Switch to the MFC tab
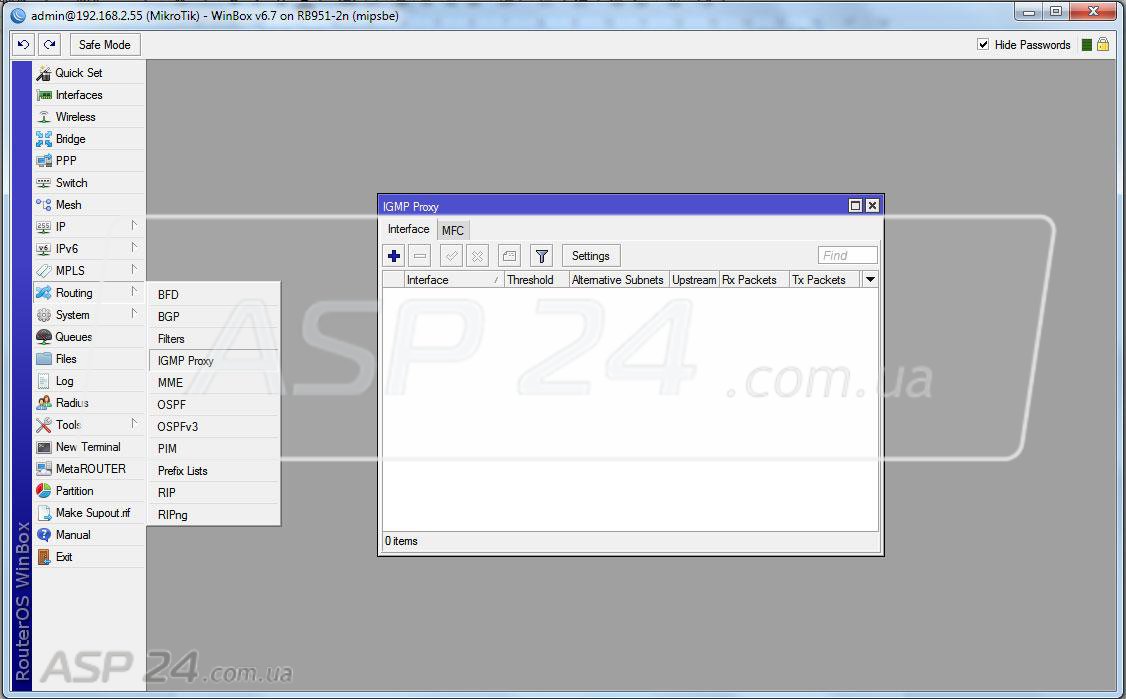 tap(453, 230)
